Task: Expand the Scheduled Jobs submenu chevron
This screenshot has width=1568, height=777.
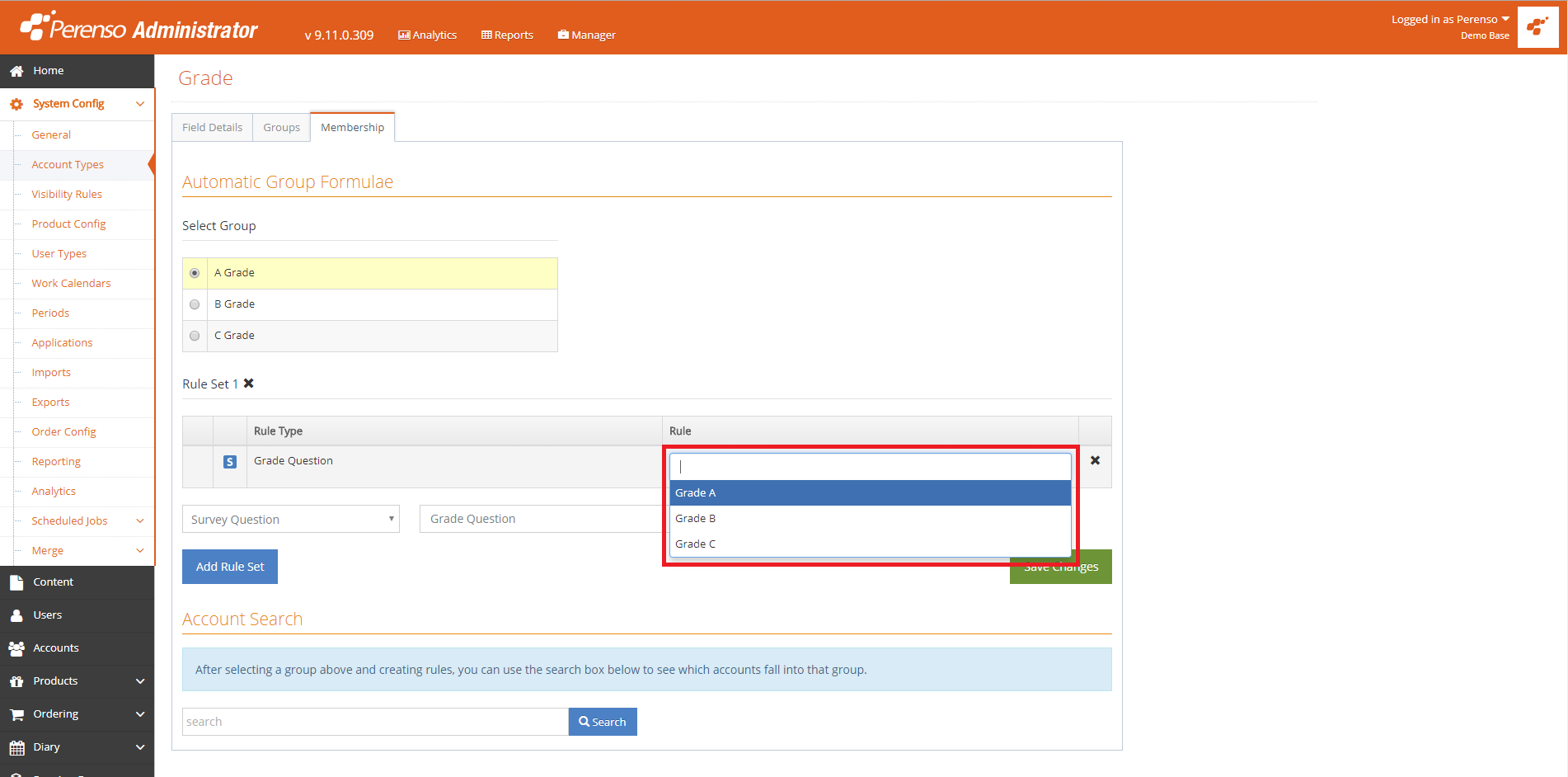Action: coord(140,521)
